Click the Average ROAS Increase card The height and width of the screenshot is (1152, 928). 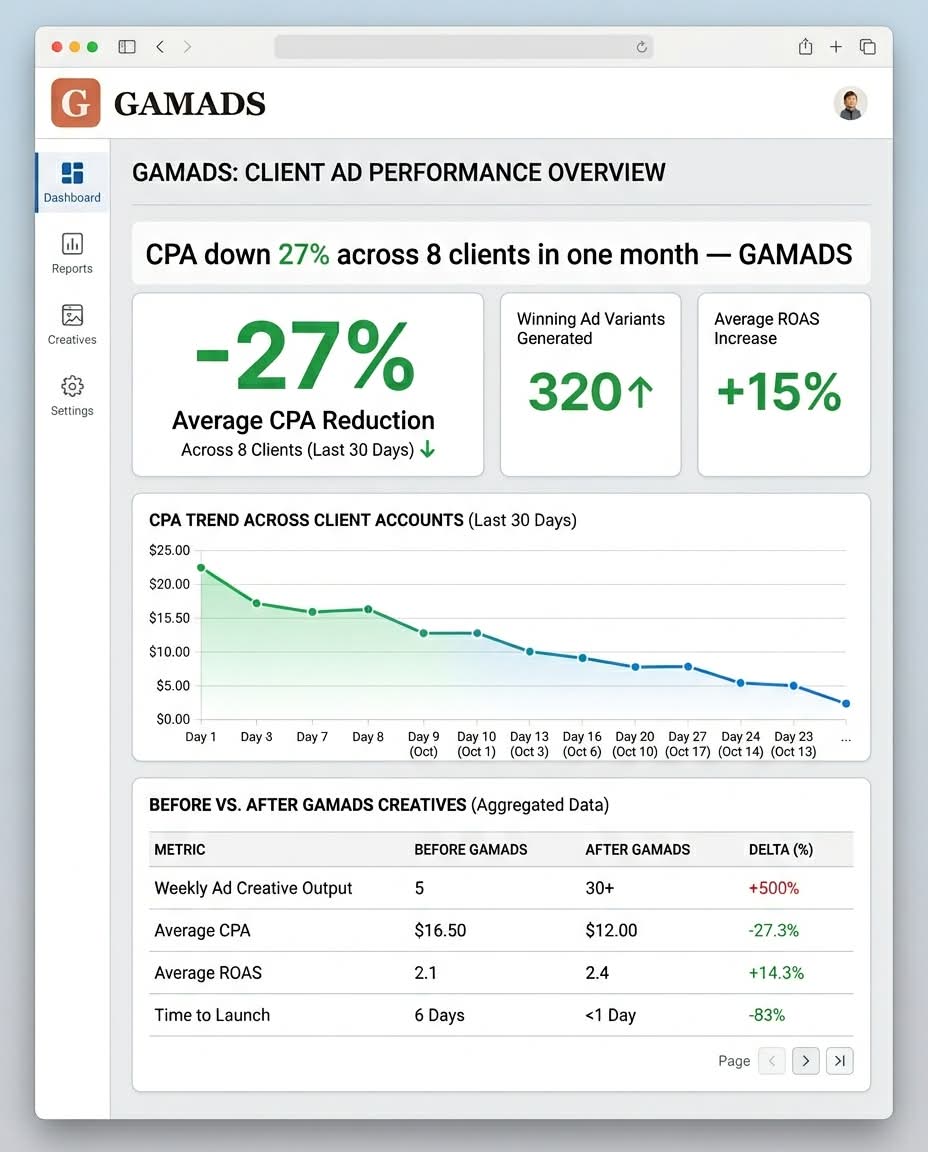pos(784,385)
